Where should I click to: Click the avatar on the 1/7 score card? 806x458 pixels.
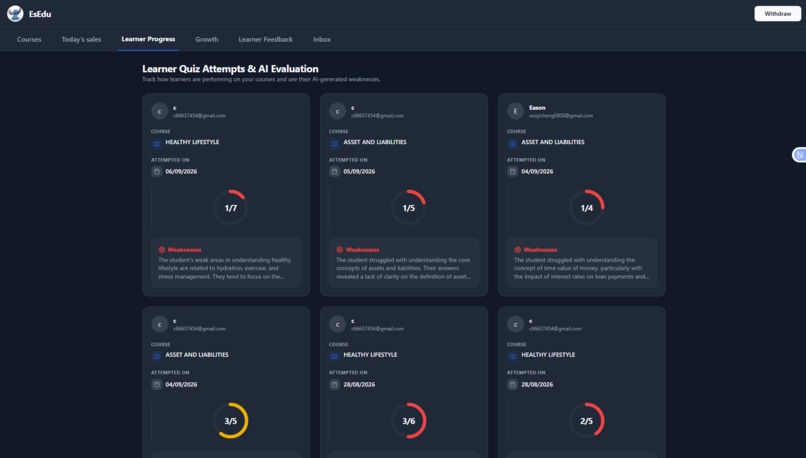[x=159, y=111]
